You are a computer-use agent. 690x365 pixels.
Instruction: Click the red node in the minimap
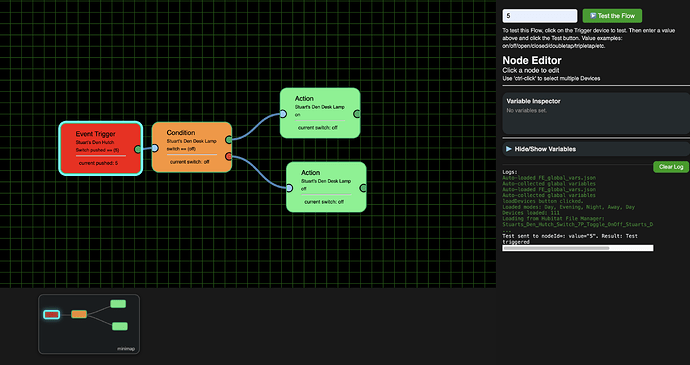(x=51, y=314)
